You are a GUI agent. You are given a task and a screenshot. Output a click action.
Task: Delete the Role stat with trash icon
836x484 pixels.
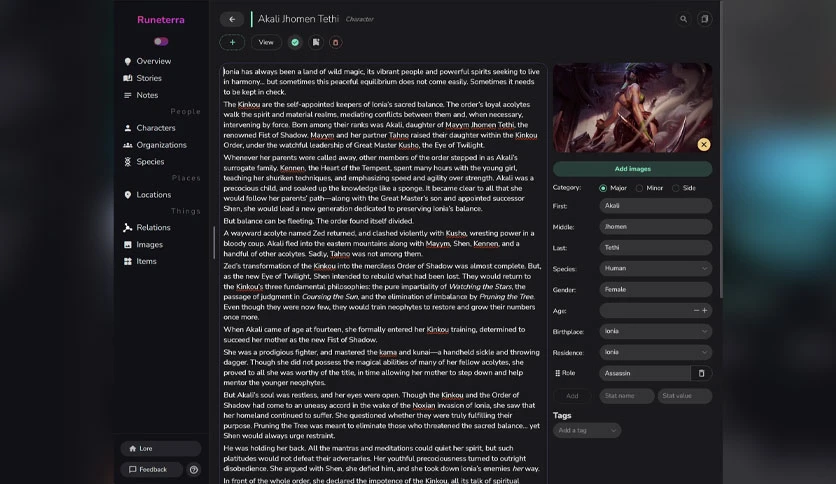(701, 373)
